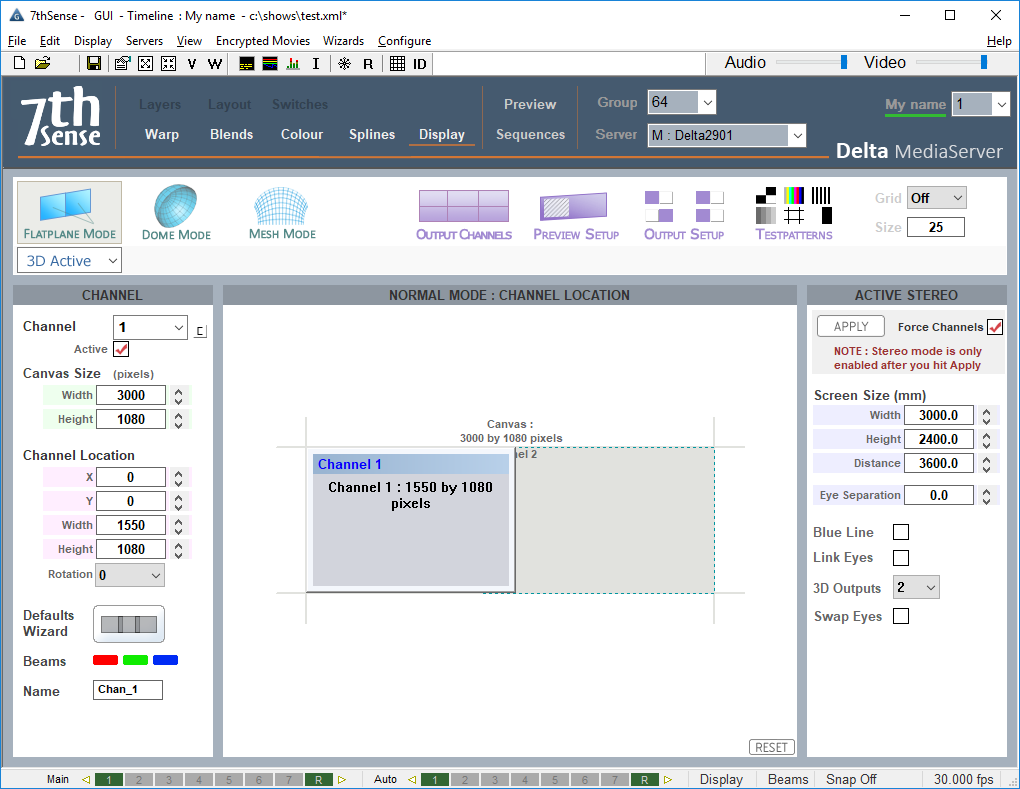Click the APPLY button
The image size is (1020, 789).
coord(851,327)
